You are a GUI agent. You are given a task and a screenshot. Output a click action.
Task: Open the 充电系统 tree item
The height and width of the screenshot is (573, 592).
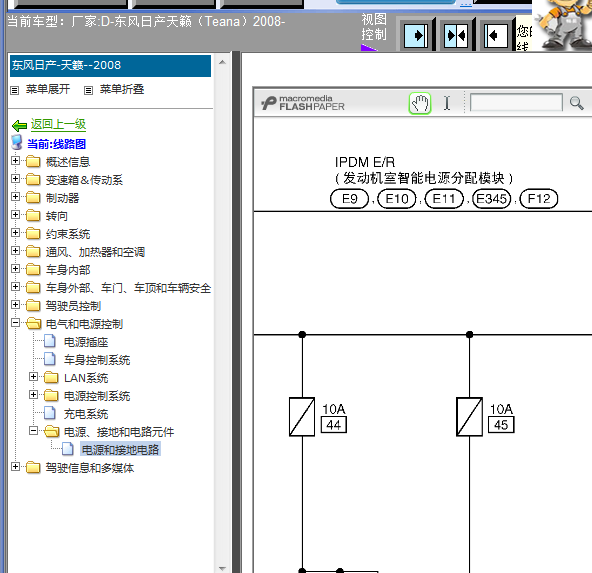86,414
